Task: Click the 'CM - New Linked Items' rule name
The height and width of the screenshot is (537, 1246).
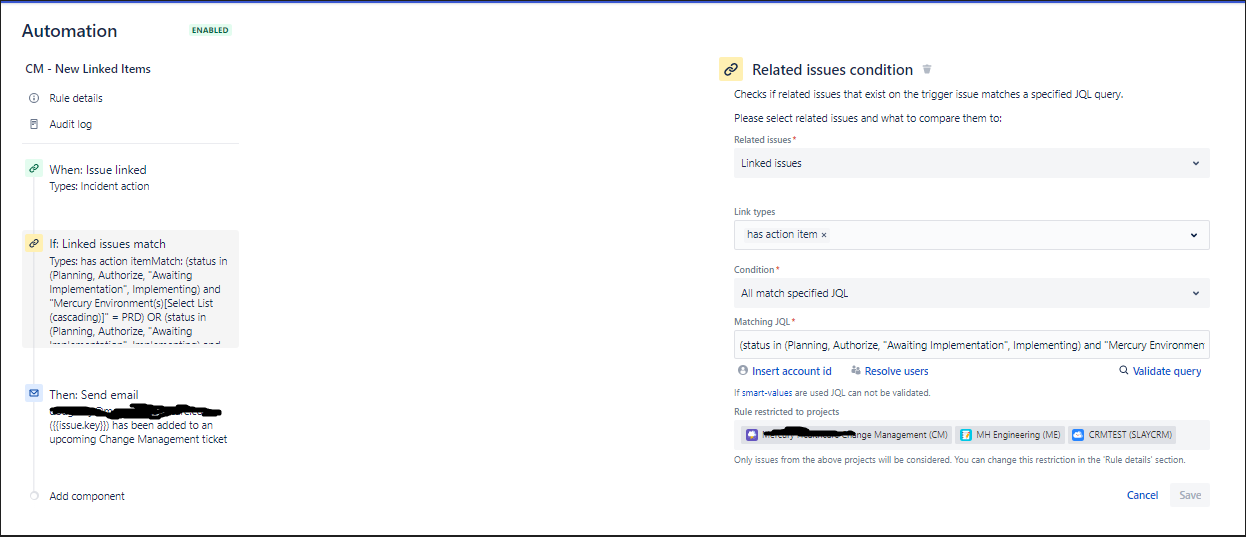Action: (x=88, y=69)
